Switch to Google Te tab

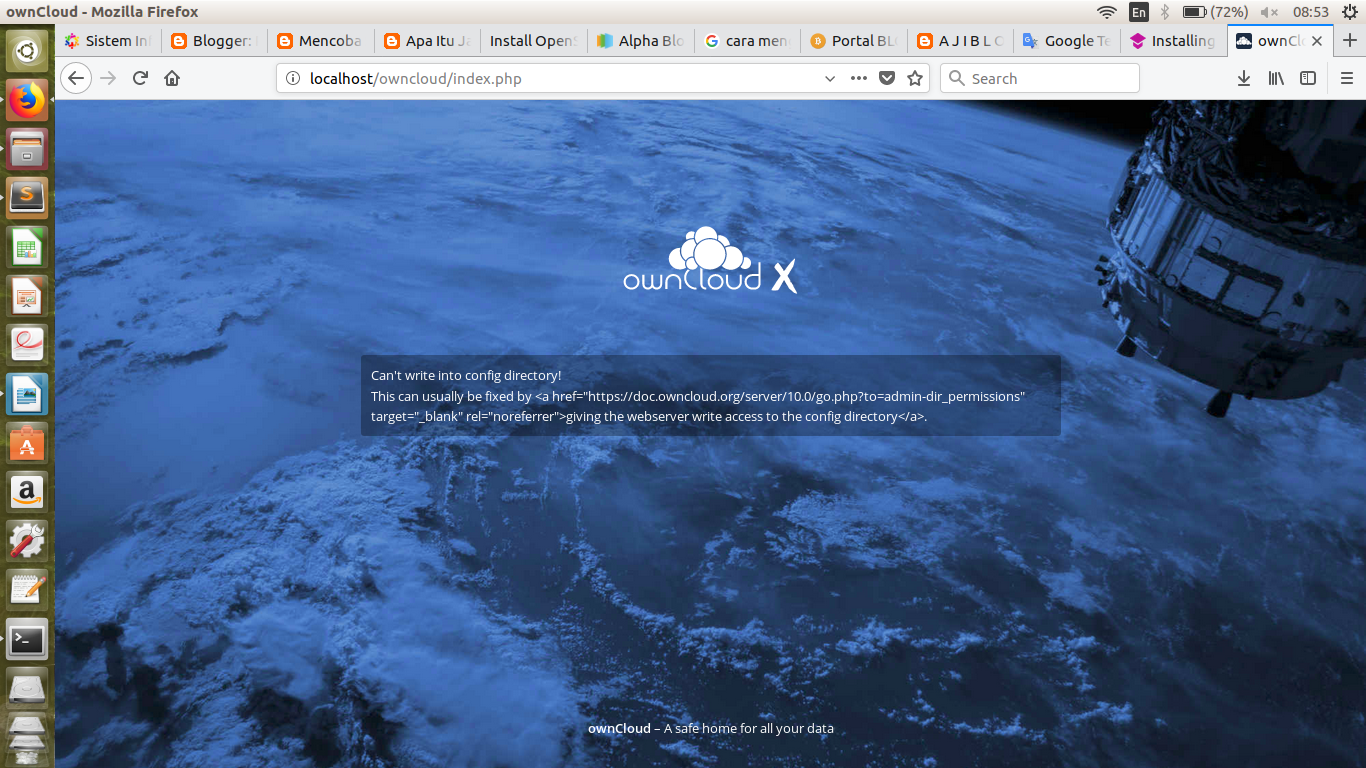tap(1067, 41)
